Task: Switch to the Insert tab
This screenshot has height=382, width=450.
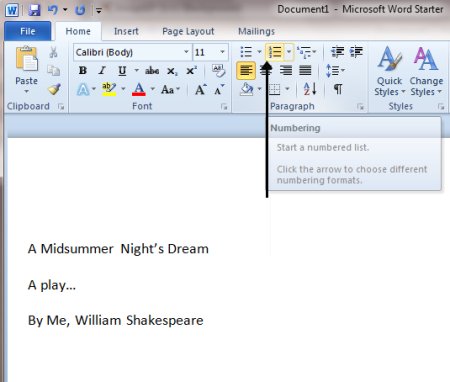Action: [126, 31]
